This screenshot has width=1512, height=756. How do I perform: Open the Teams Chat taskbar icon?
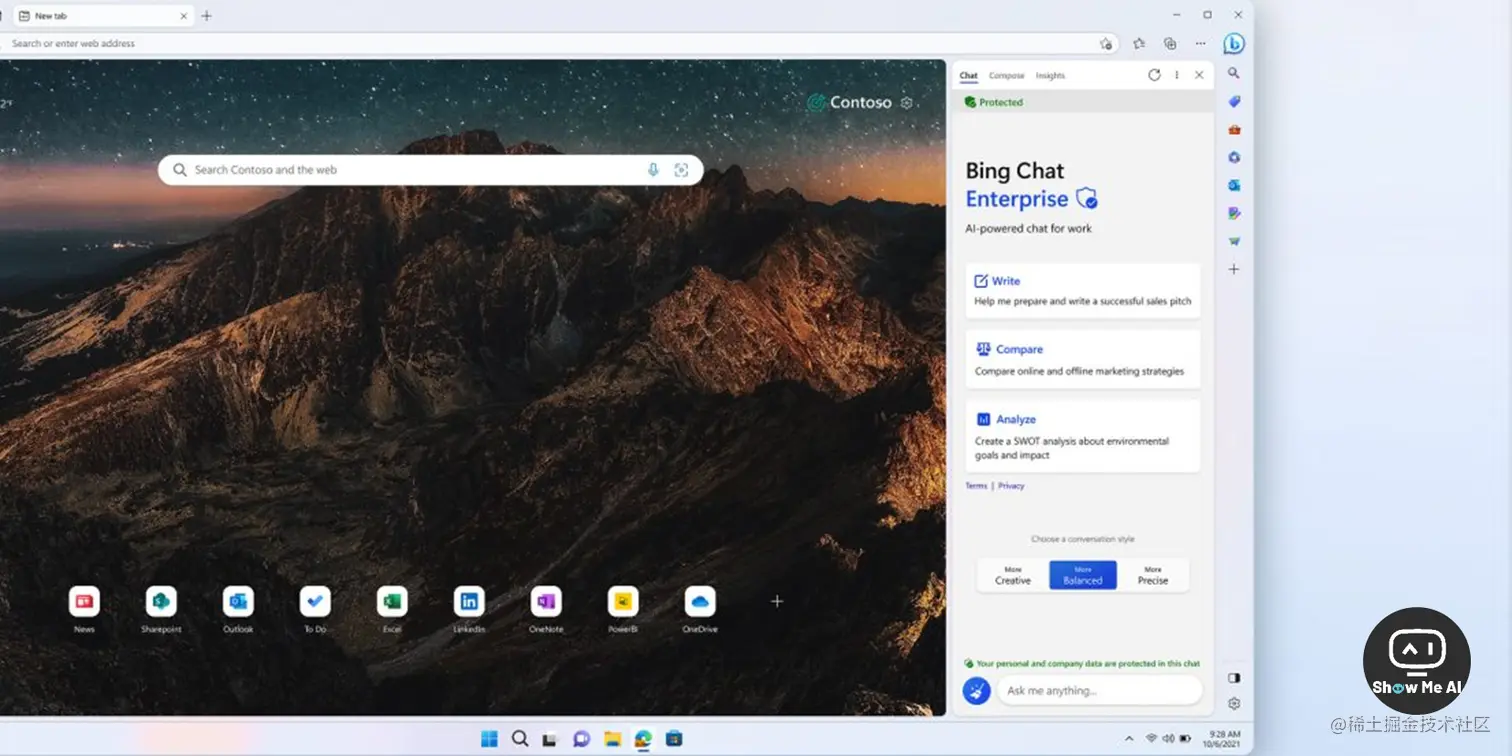[x=581, y=739]
